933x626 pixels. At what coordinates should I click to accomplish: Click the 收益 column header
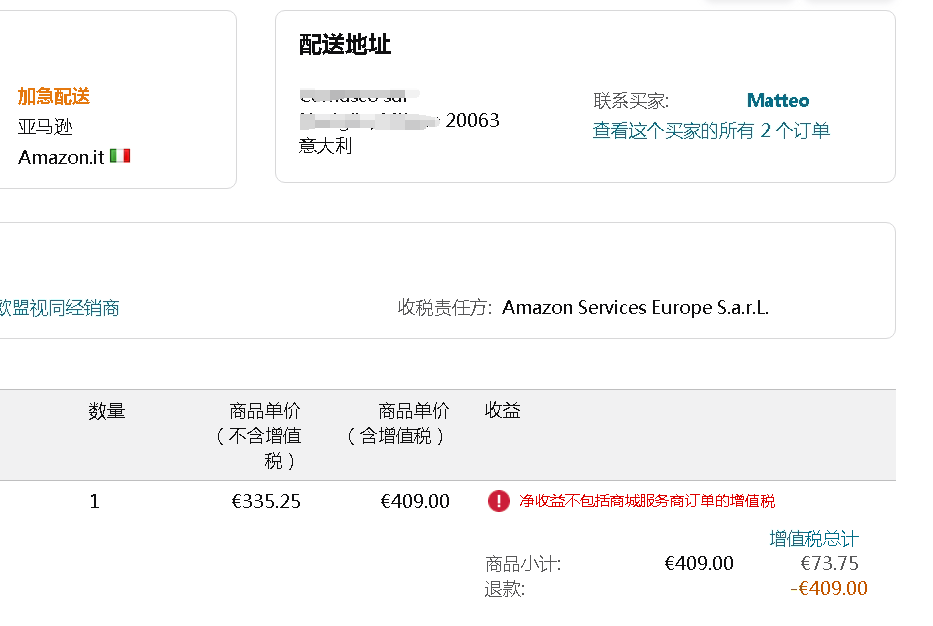(x=502, y=411)
